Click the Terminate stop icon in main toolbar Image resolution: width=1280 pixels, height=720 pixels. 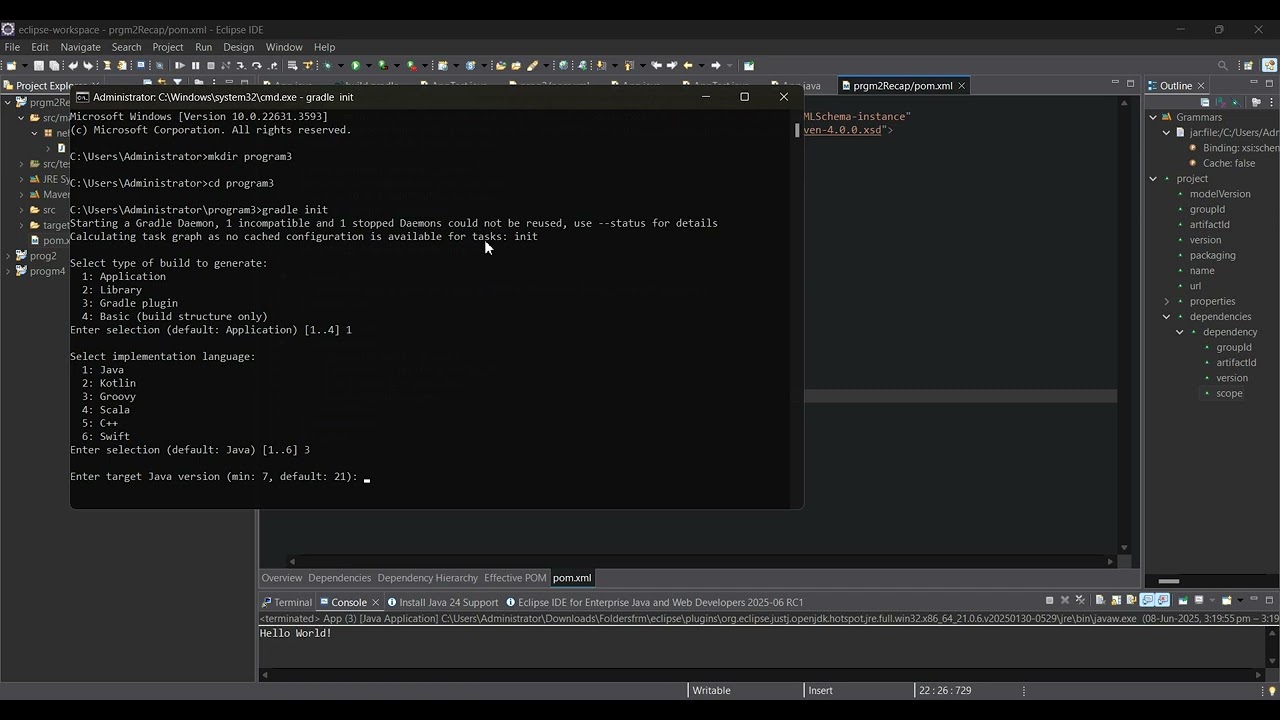(211, 65)
